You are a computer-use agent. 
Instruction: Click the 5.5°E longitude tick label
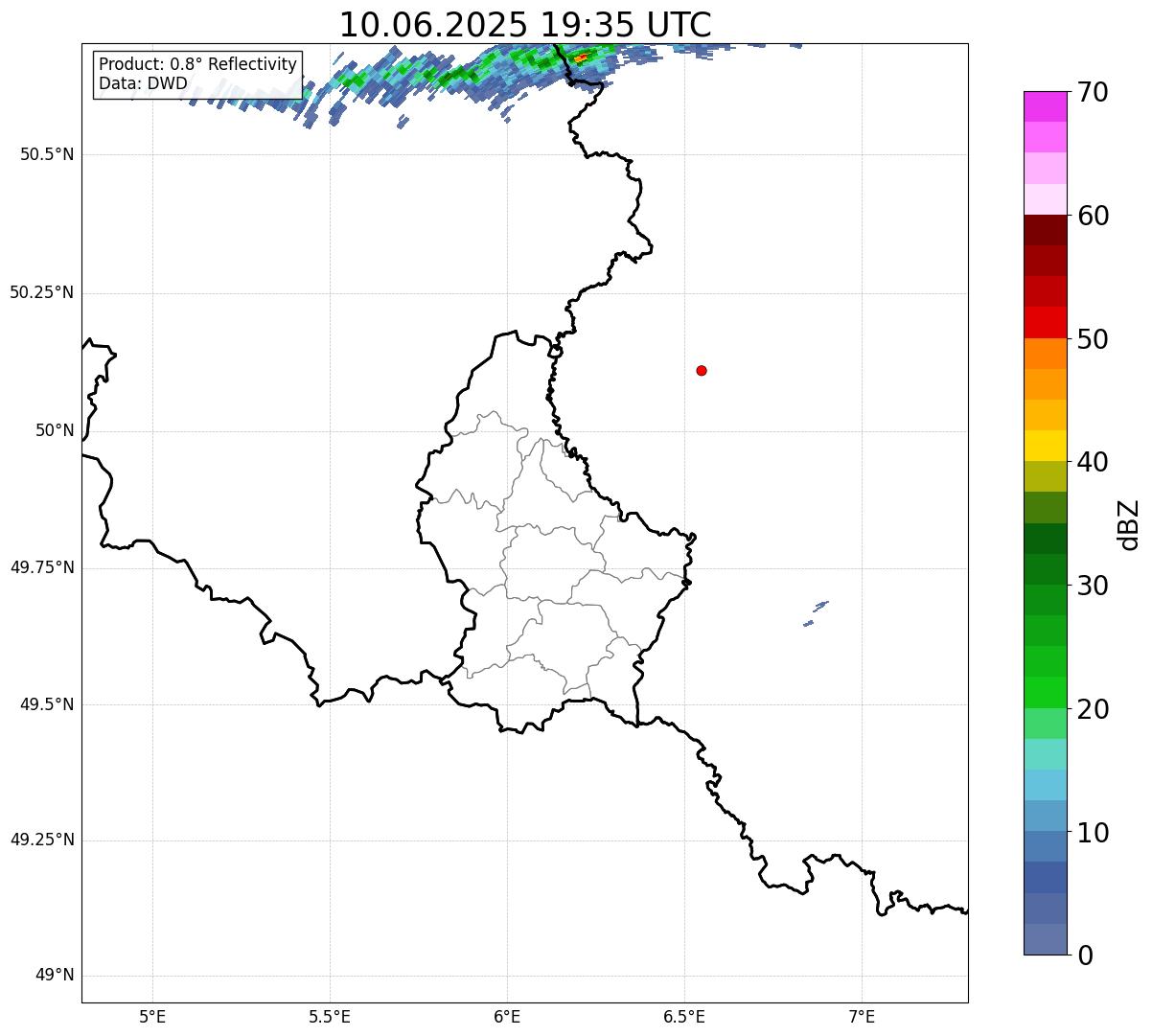(x=330, y=1016)
